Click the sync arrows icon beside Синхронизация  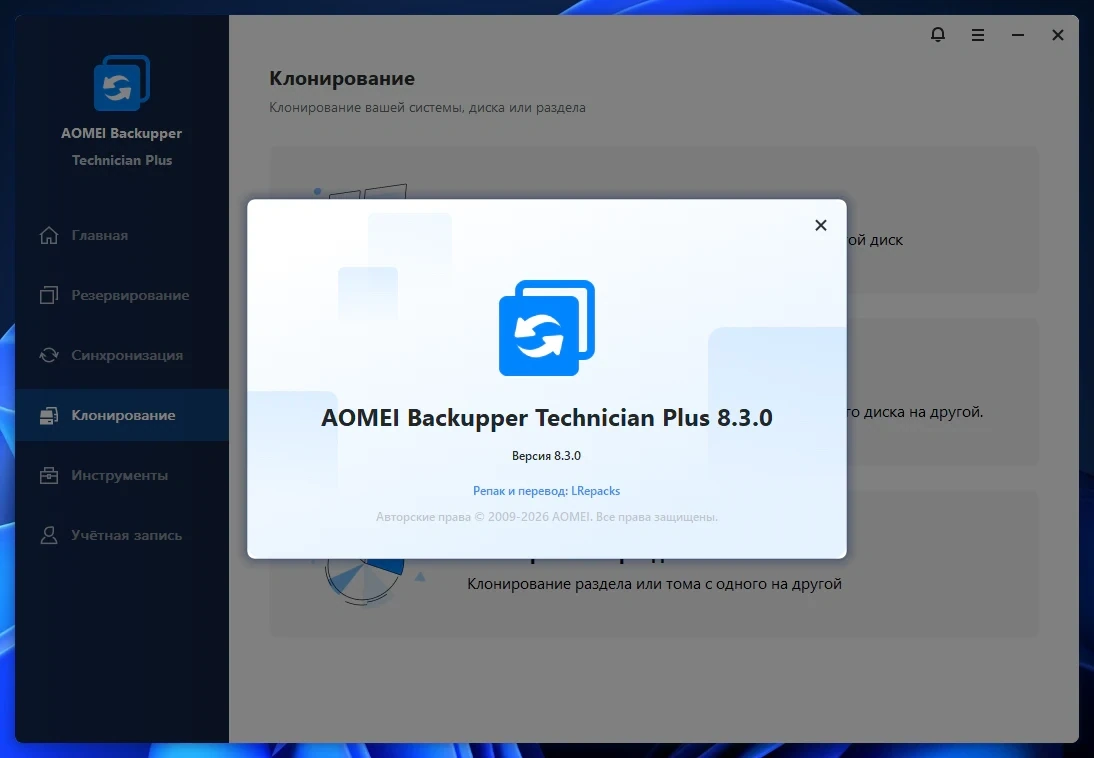[49, 355]
